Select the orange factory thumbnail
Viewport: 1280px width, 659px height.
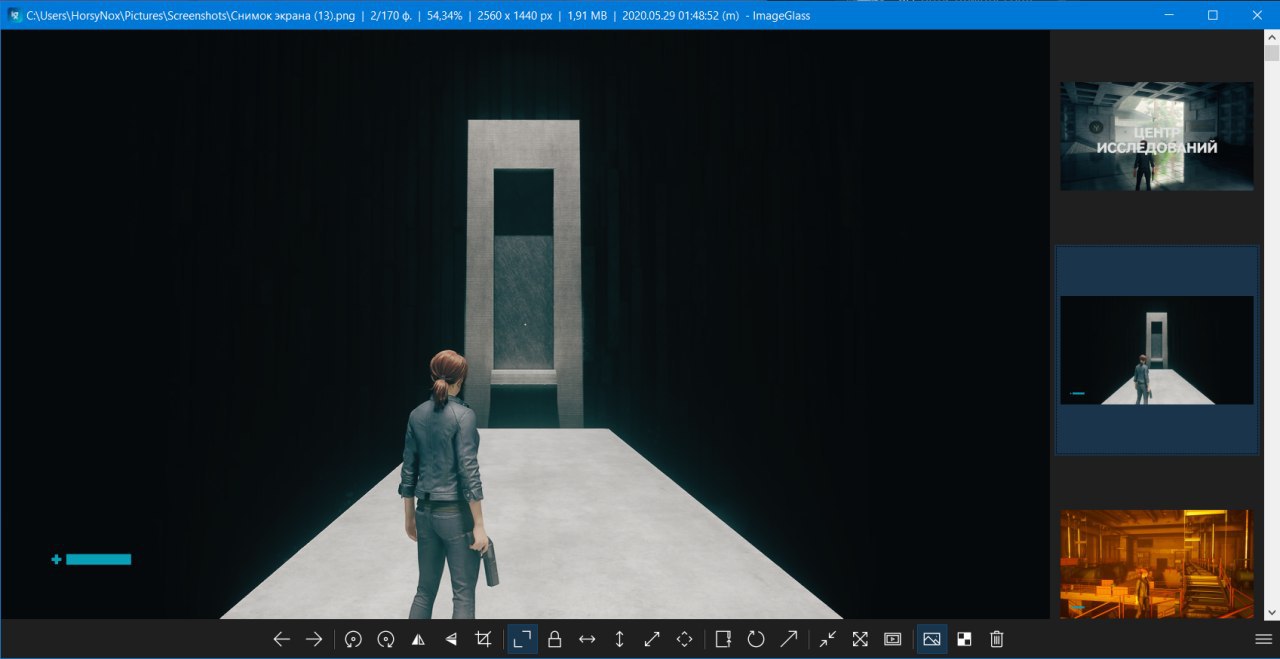tap(1157, 564)
